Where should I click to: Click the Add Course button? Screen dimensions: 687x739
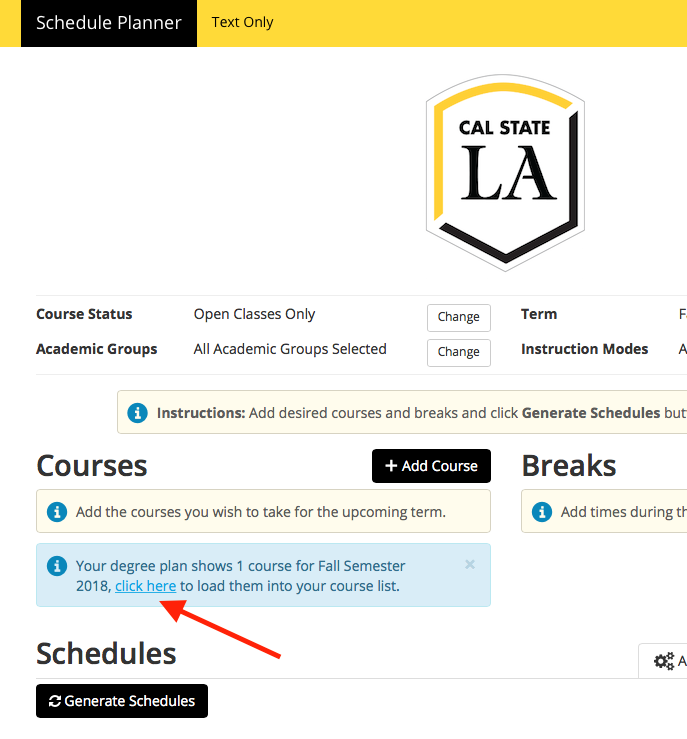pyautogui.click(x=431, y=466)
